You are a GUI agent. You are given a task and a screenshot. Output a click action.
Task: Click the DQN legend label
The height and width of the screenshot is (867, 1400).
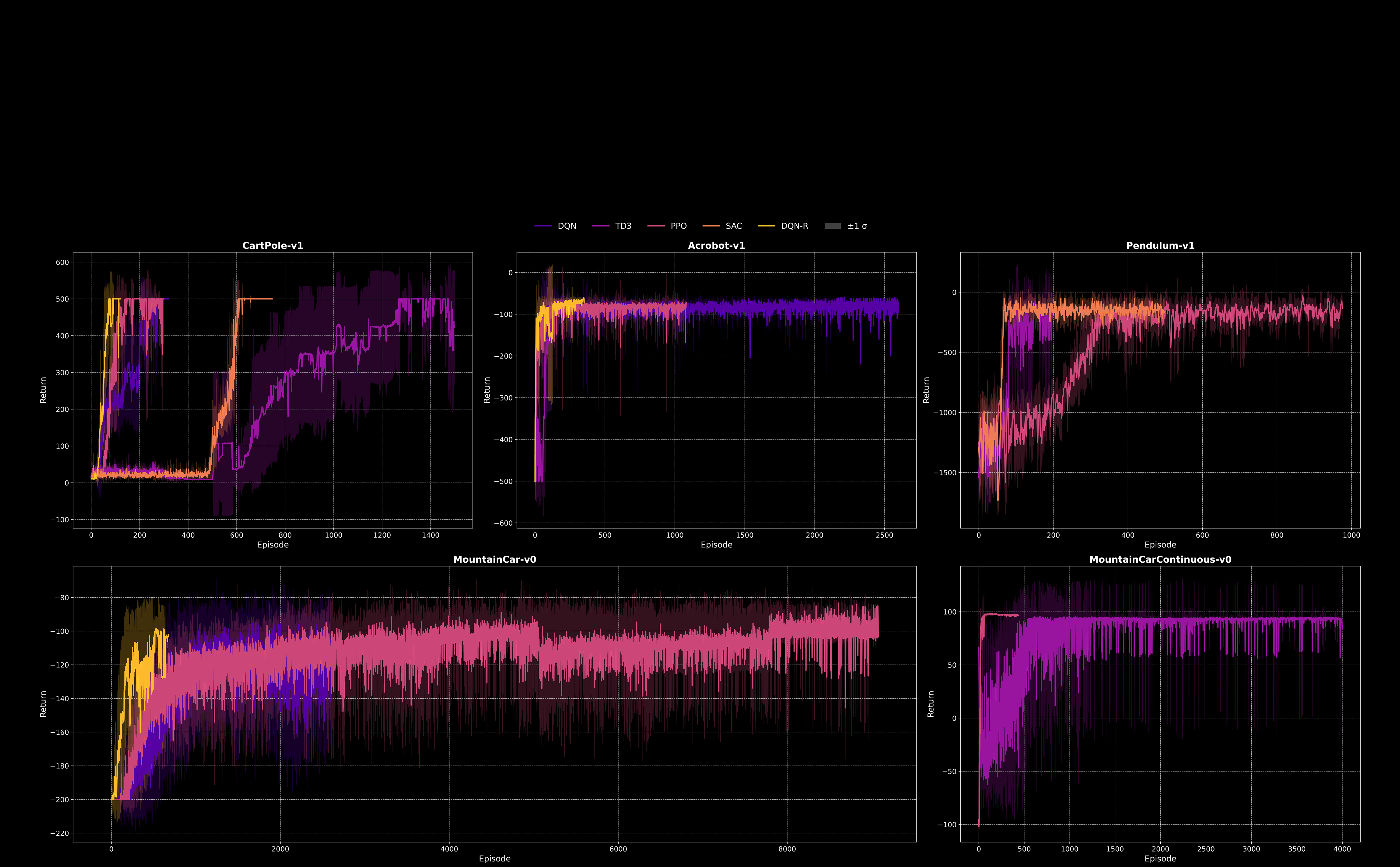567,226
